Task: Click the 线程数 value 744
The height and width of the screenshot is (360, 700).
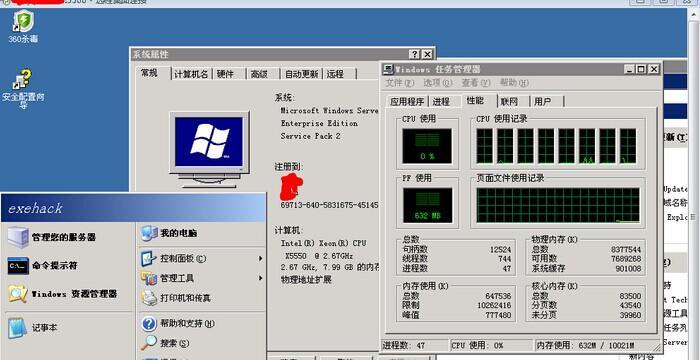Action: (504, 259)
